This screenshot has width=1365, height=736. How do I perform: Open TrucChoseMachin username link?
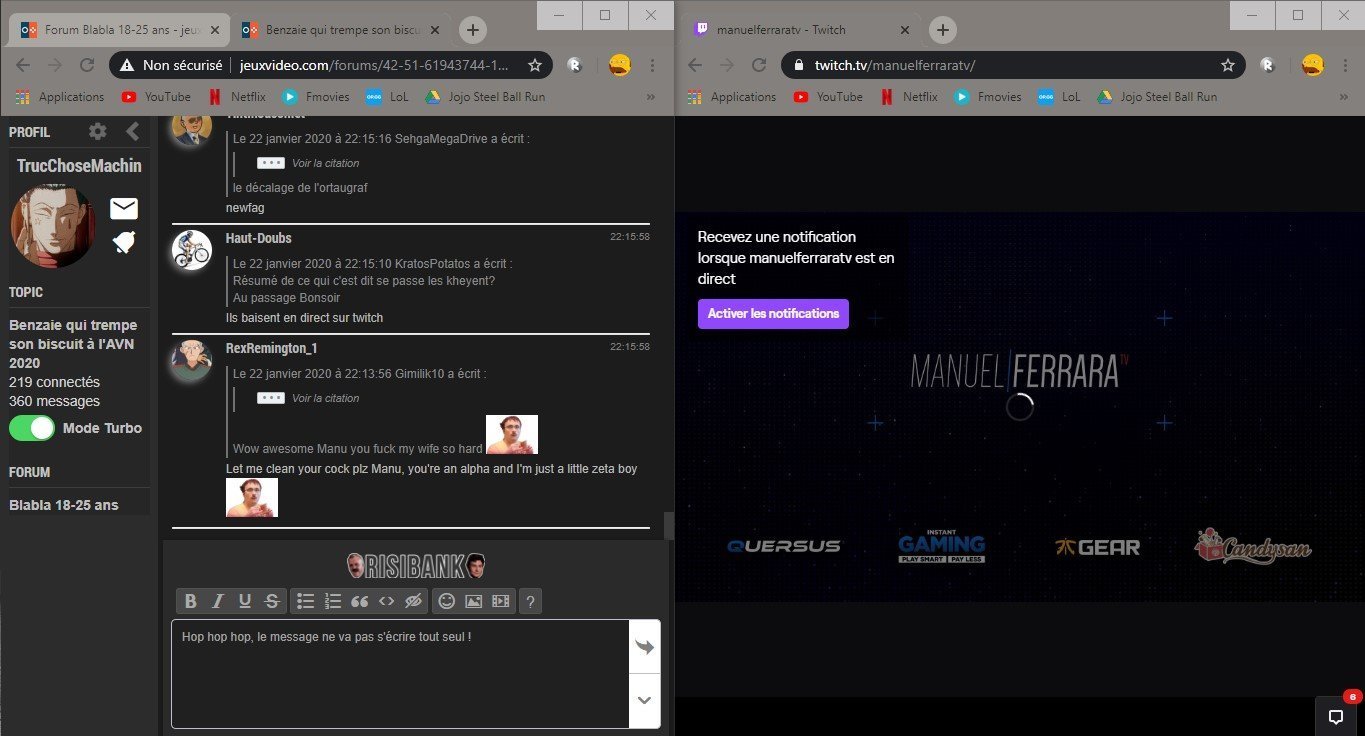(79, 165)
